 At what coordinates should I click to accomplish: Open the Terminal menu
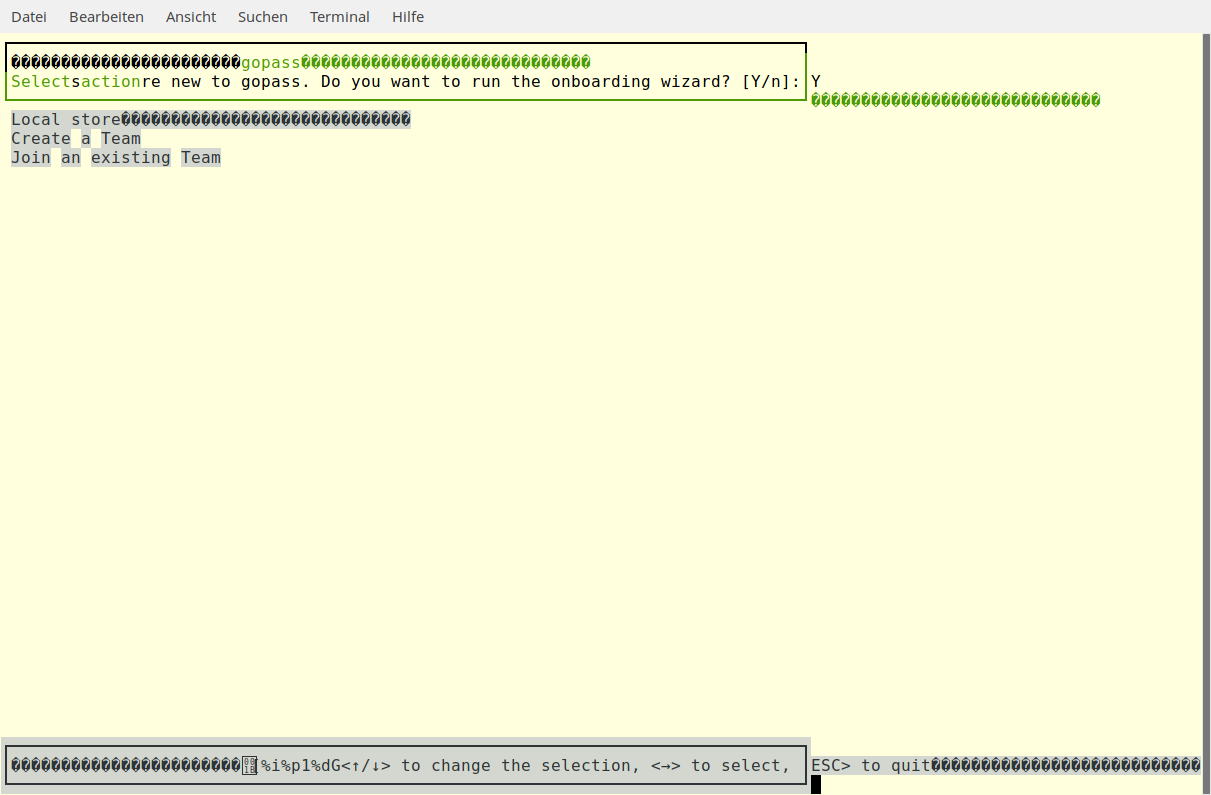pos(339,16)
